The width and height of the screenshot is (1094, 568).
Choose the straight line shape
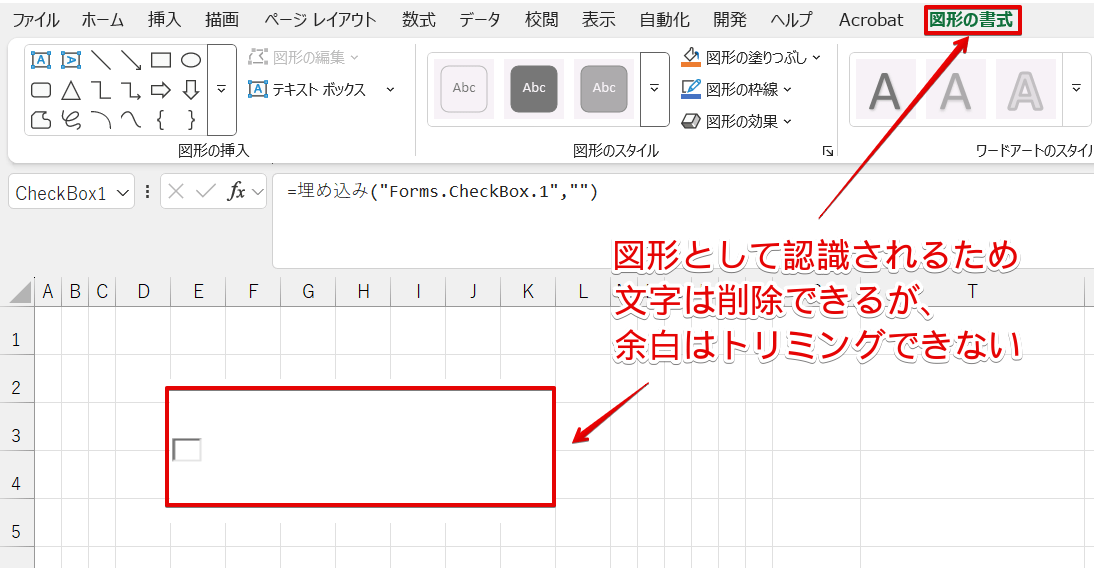tap(101, 60)
